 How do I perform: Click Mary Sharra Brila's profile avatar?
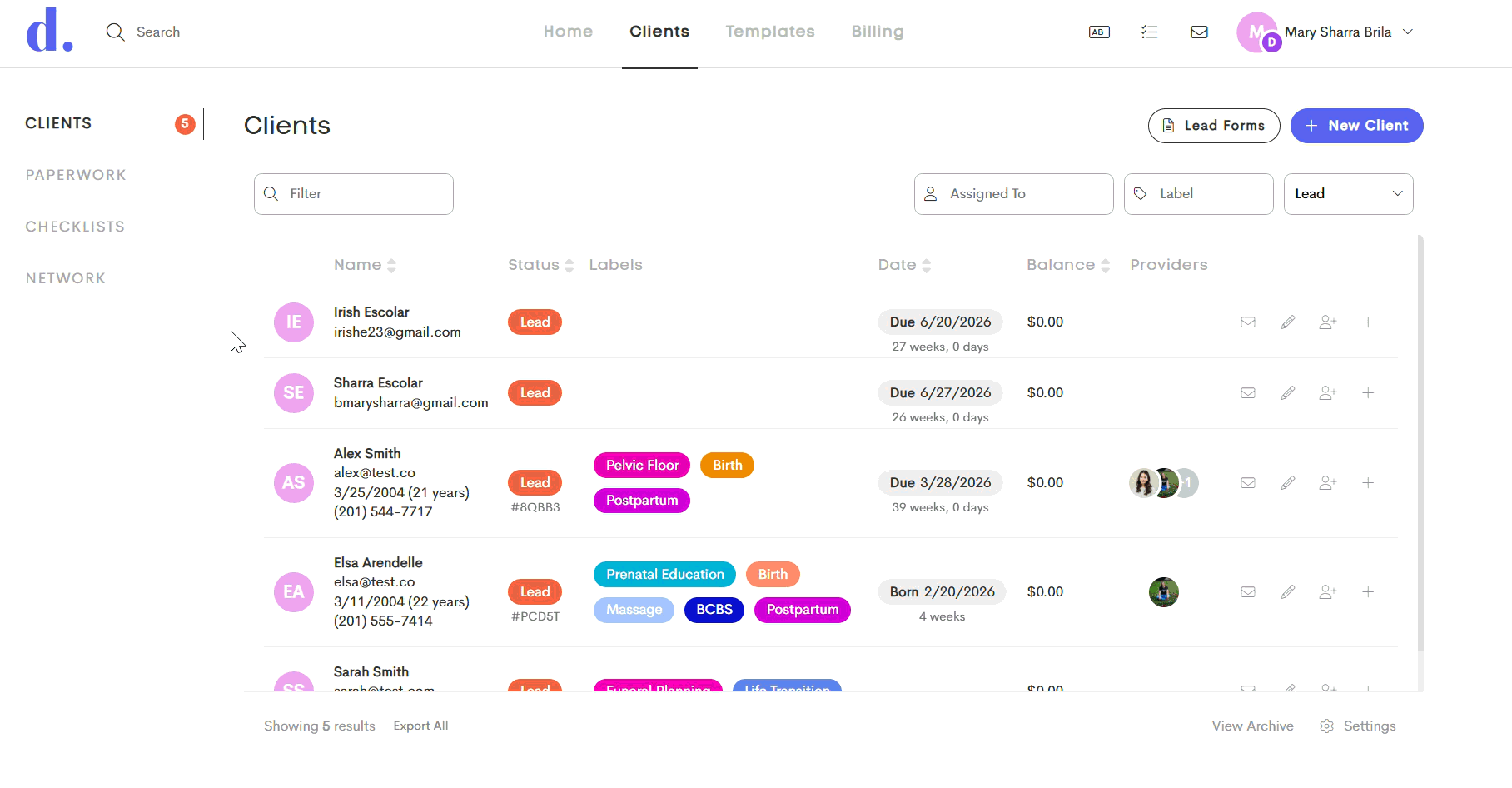pos(1257,32)
